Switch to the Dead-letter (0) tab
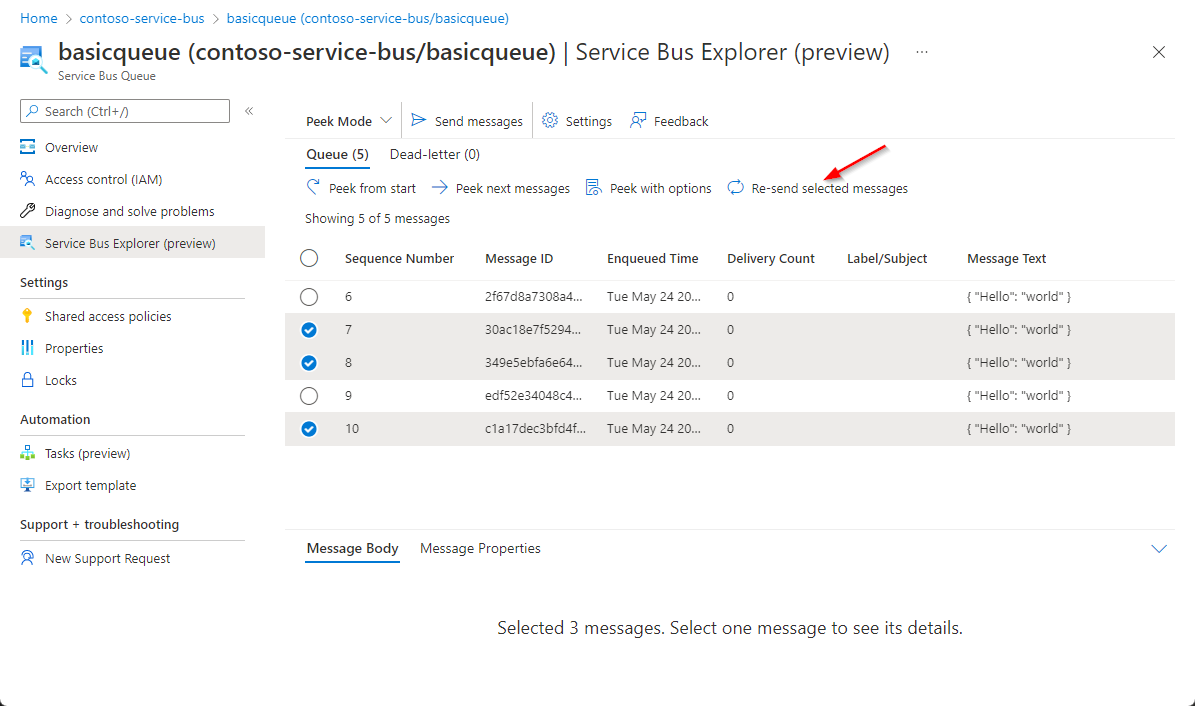 point(434,154)
